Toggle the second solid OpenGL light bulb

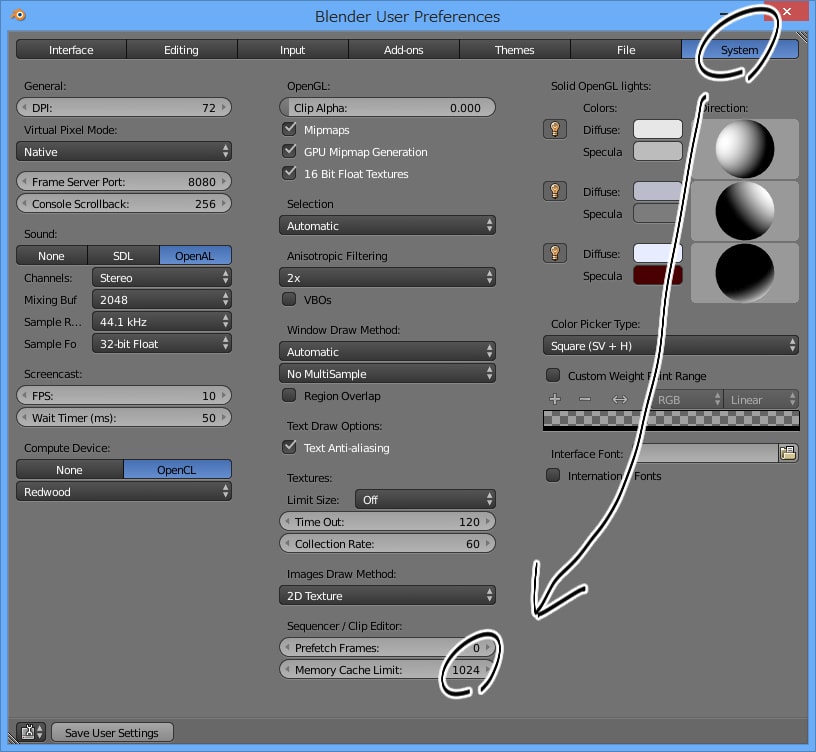[555, 191]
